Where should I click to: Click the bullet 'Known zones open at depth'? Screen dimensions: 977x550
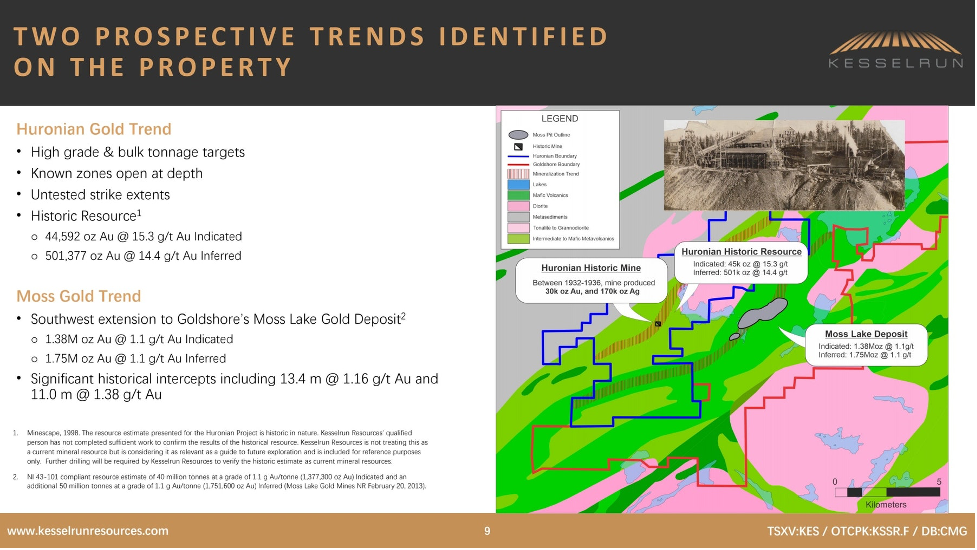point(117,173)
